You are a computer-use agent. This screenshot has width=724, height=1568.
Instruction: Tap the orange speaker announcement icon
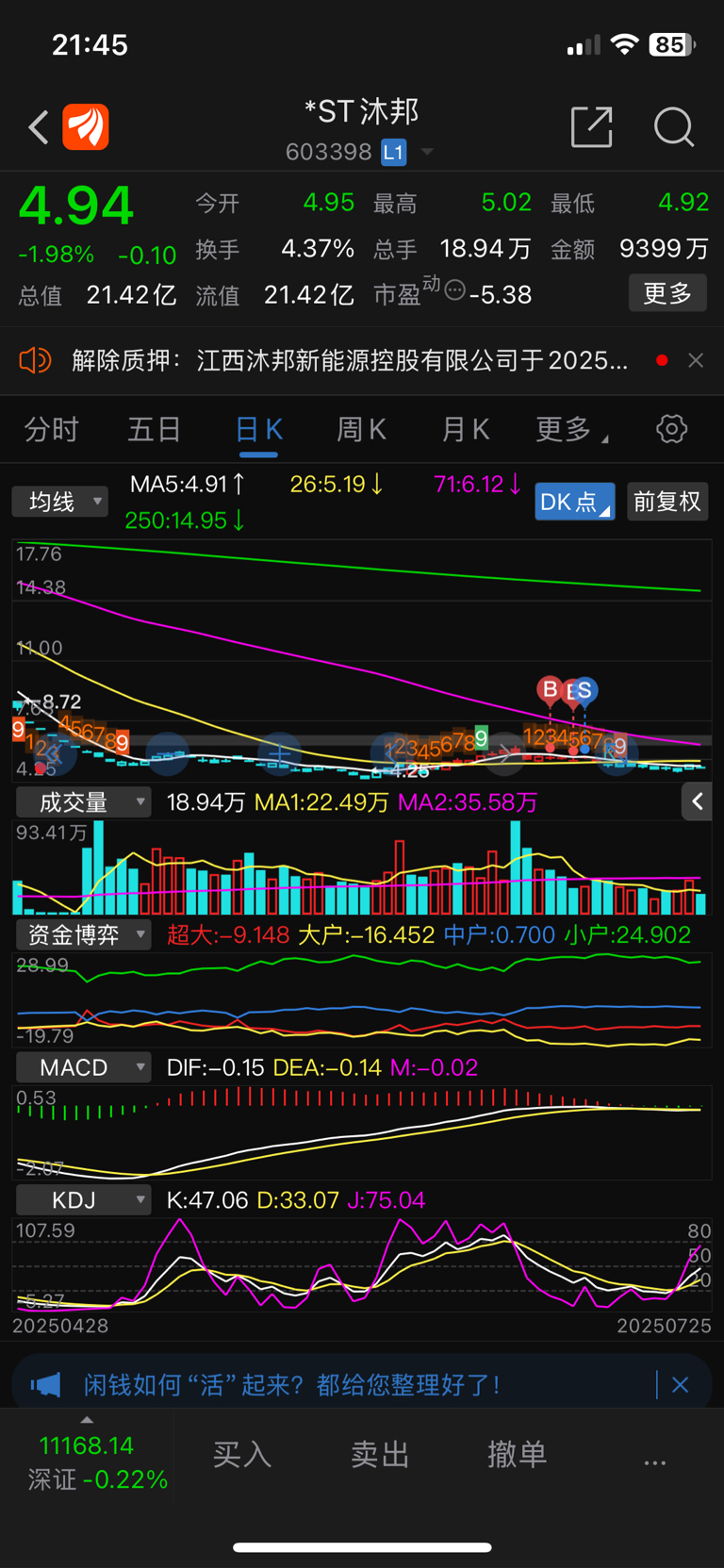[35, 360]
